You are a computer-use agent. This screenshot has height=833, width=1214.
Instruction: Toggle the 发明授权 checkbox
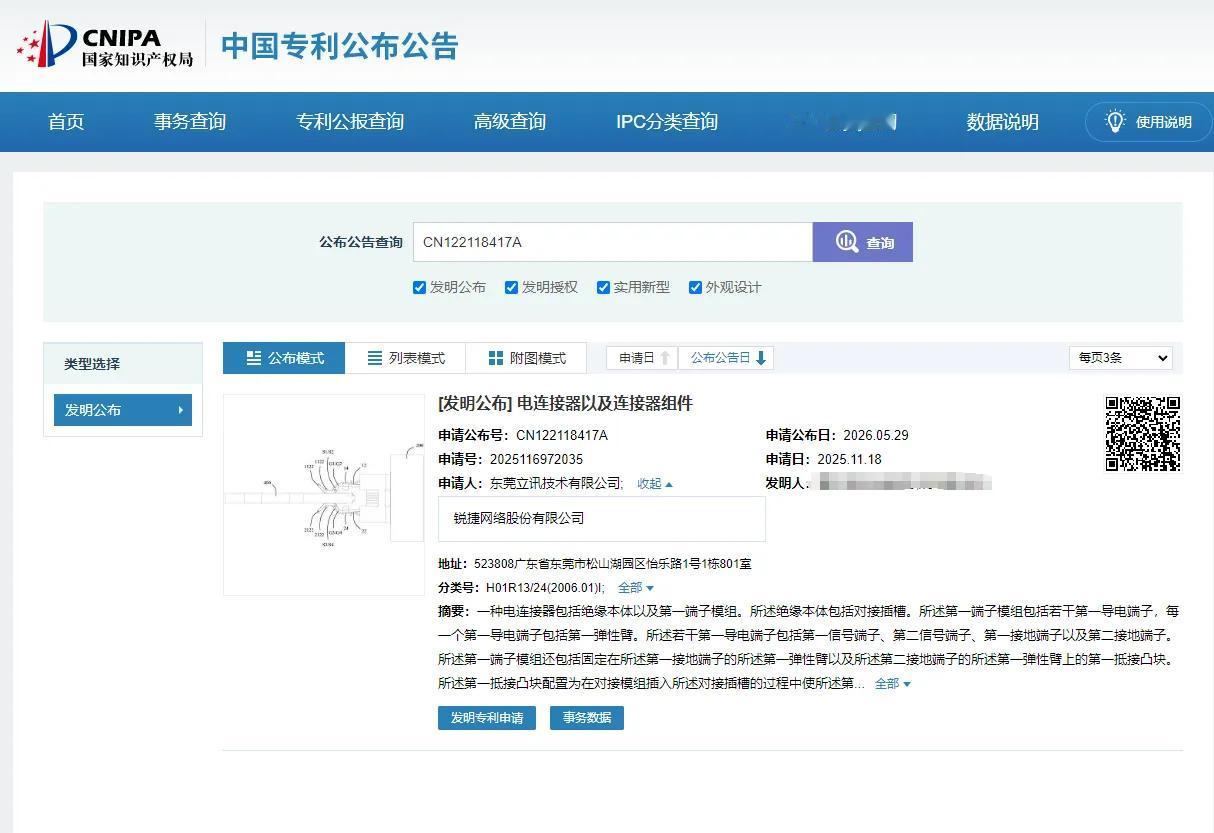(512, 288)
